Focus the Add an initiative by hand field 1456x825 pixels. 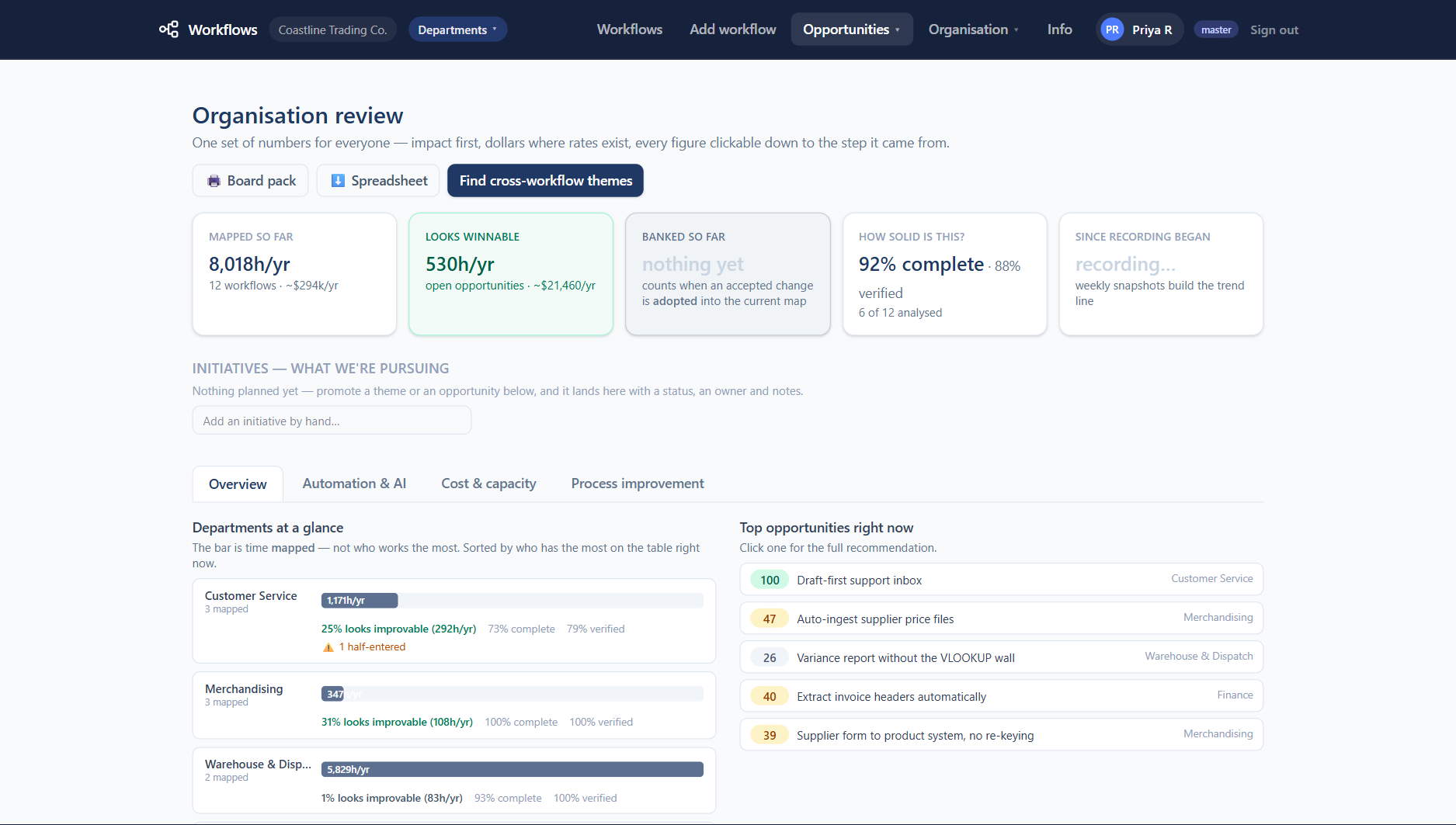[x=332, y=421]
